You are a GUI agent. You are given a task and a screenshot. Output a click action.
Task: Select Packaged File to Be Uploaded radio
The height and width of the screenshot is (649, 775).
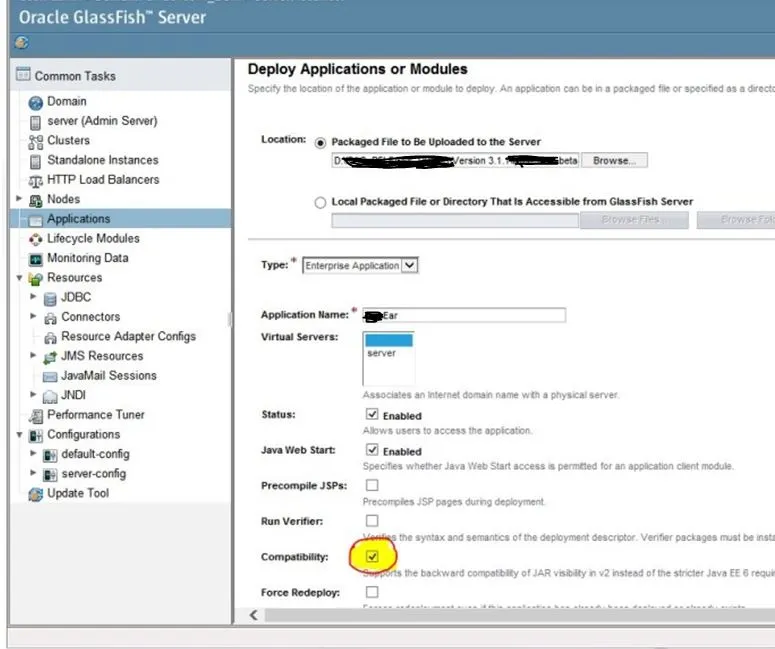[x=320, y=143]
